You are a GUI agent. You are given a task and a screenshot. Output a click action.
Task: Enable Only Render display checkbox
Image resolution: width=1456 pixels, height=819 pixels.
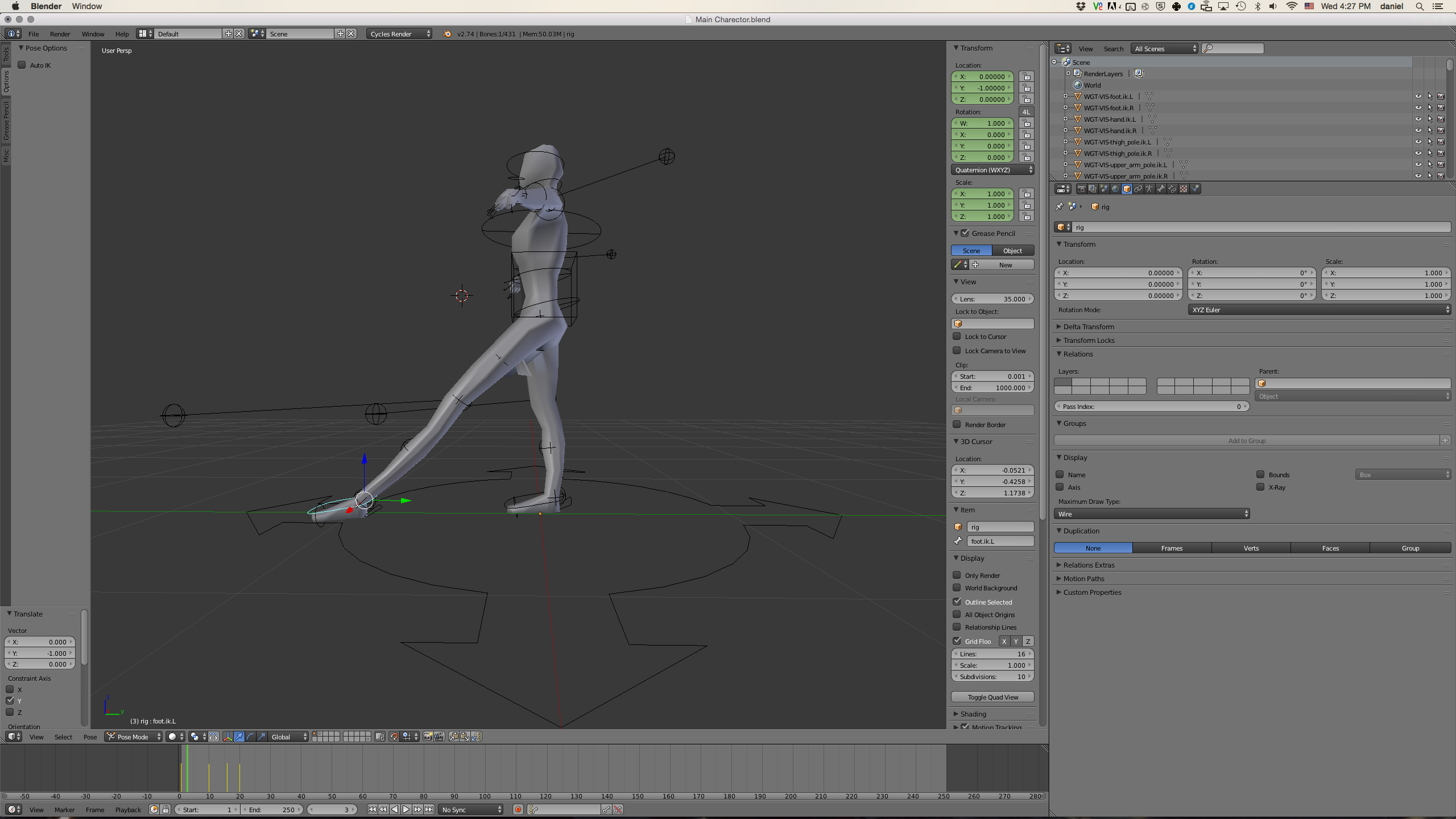(957, 575)
